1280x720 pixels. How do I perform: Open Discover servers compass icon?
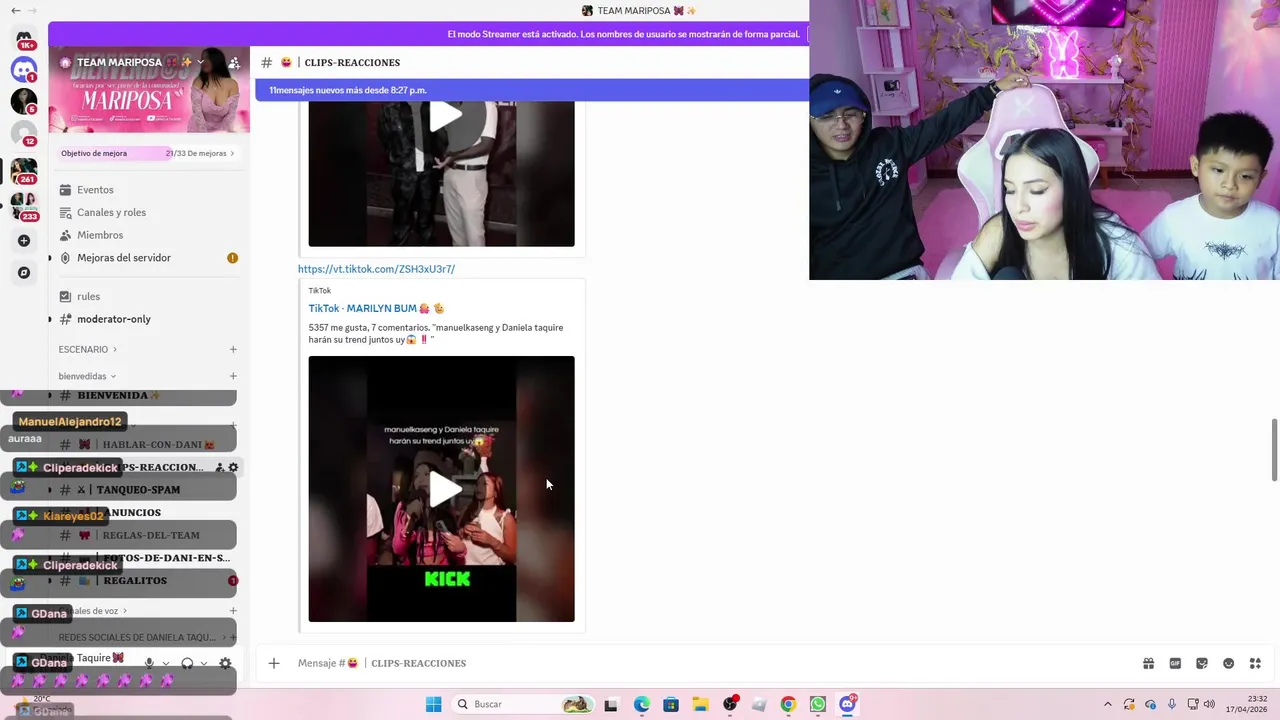(x=24, y=273)
